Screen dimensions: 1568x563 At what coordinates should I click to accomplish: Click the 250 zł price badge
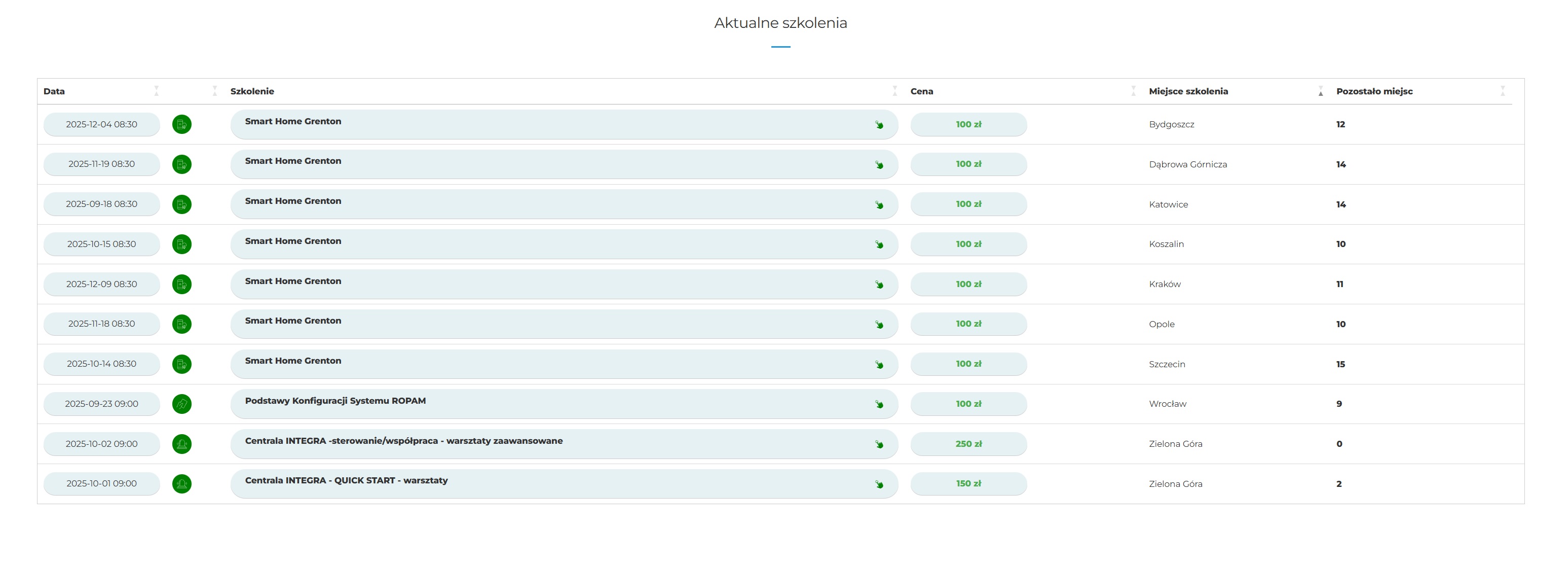click(968, 444)
